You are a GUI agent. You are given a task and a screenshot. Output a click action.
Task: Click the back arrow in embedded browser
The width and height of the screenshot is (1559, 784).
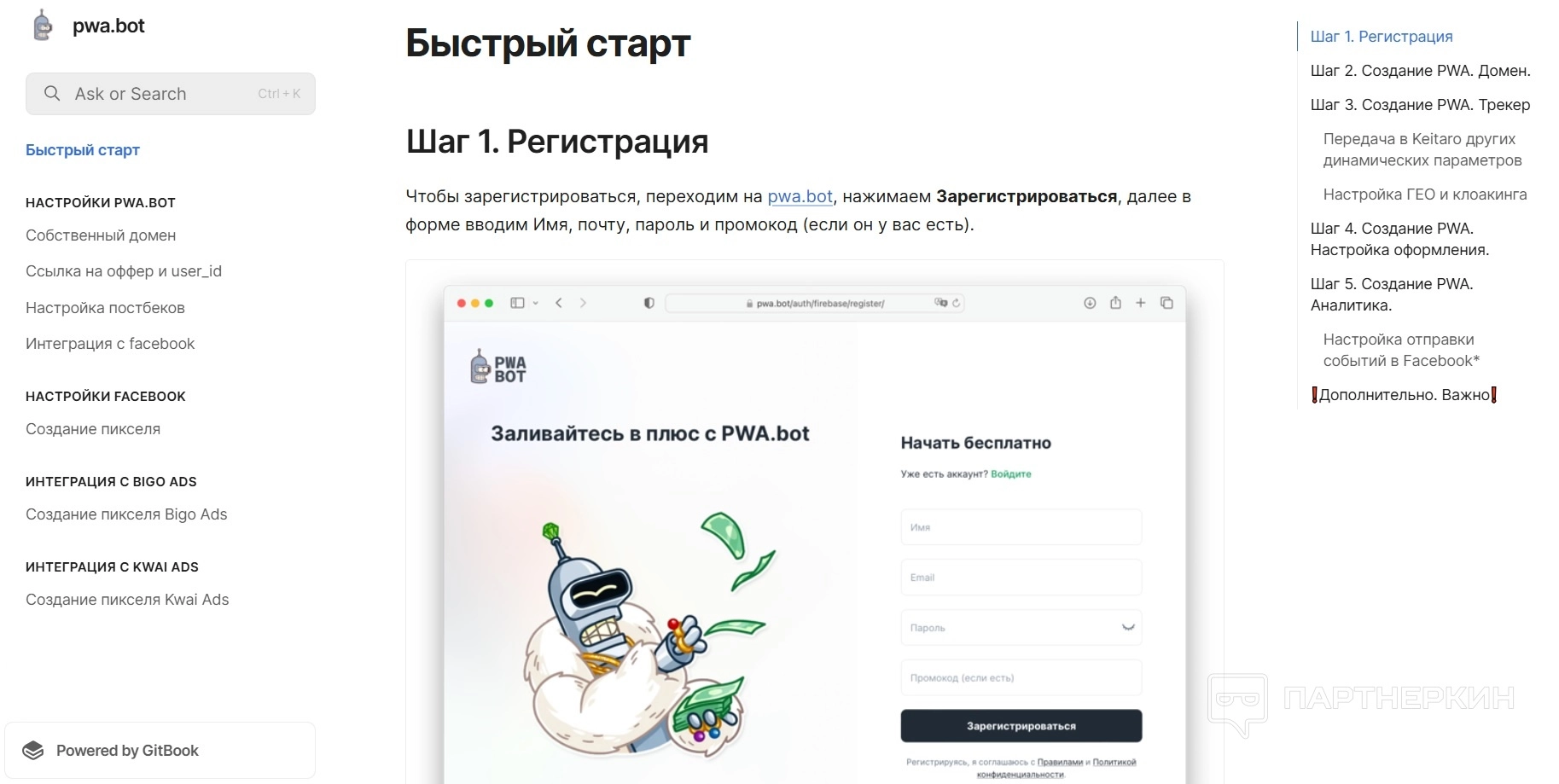559,303
